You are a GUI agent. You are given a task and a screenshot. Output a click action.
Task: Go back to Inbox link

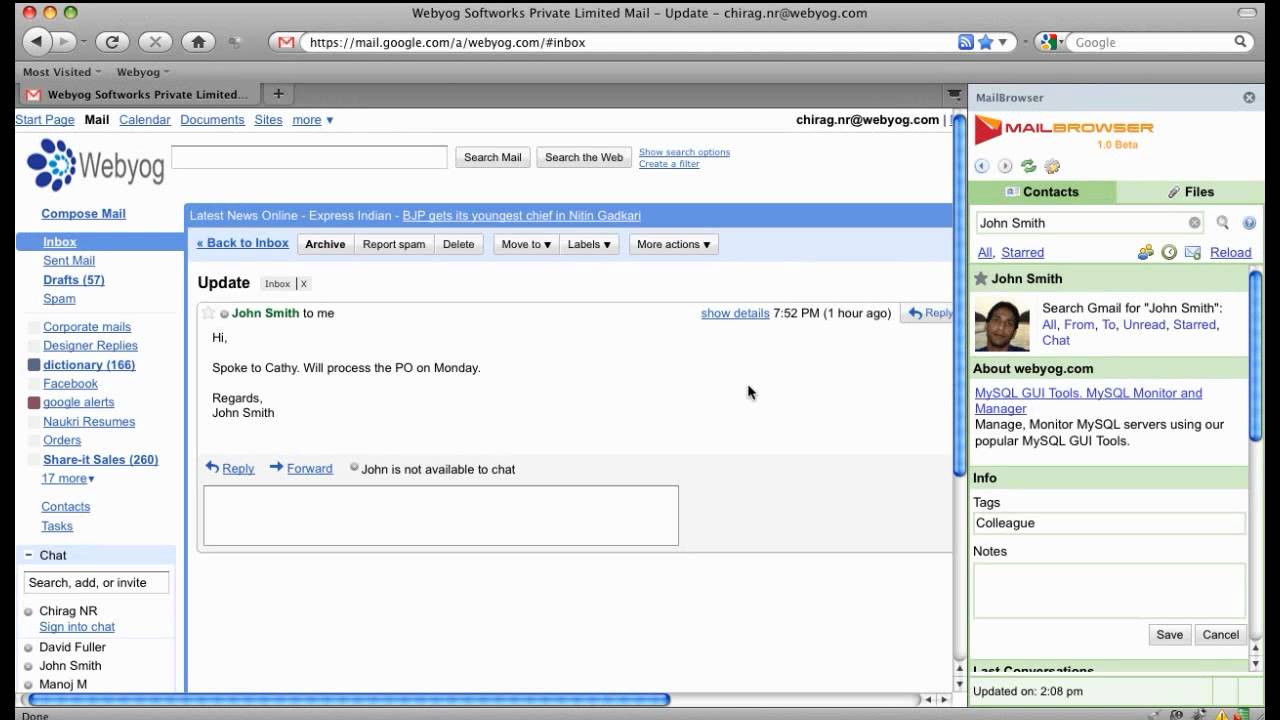click(x=243, y=243)
